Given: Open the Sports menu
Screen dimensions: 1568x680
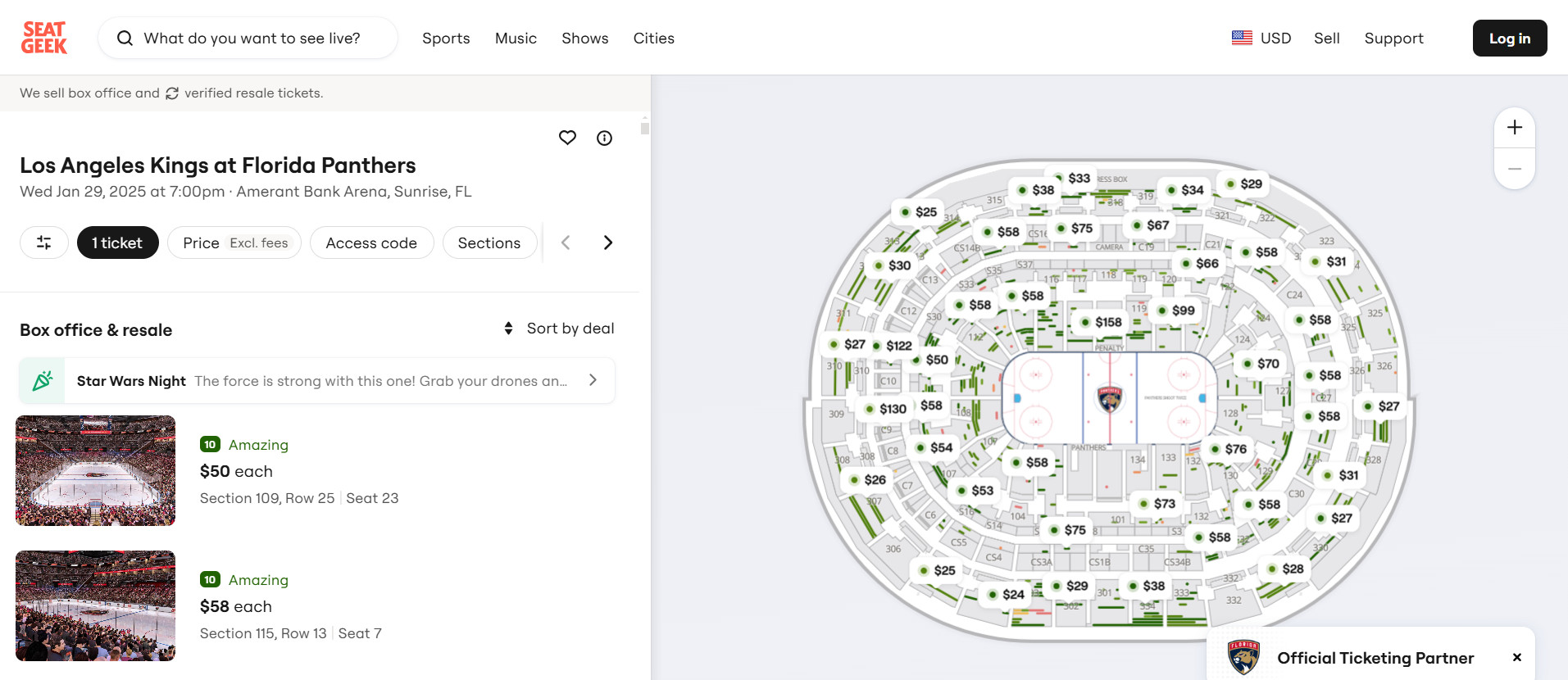Looking at the screenshot, I should pyautogui.click(x=446, y=39).
